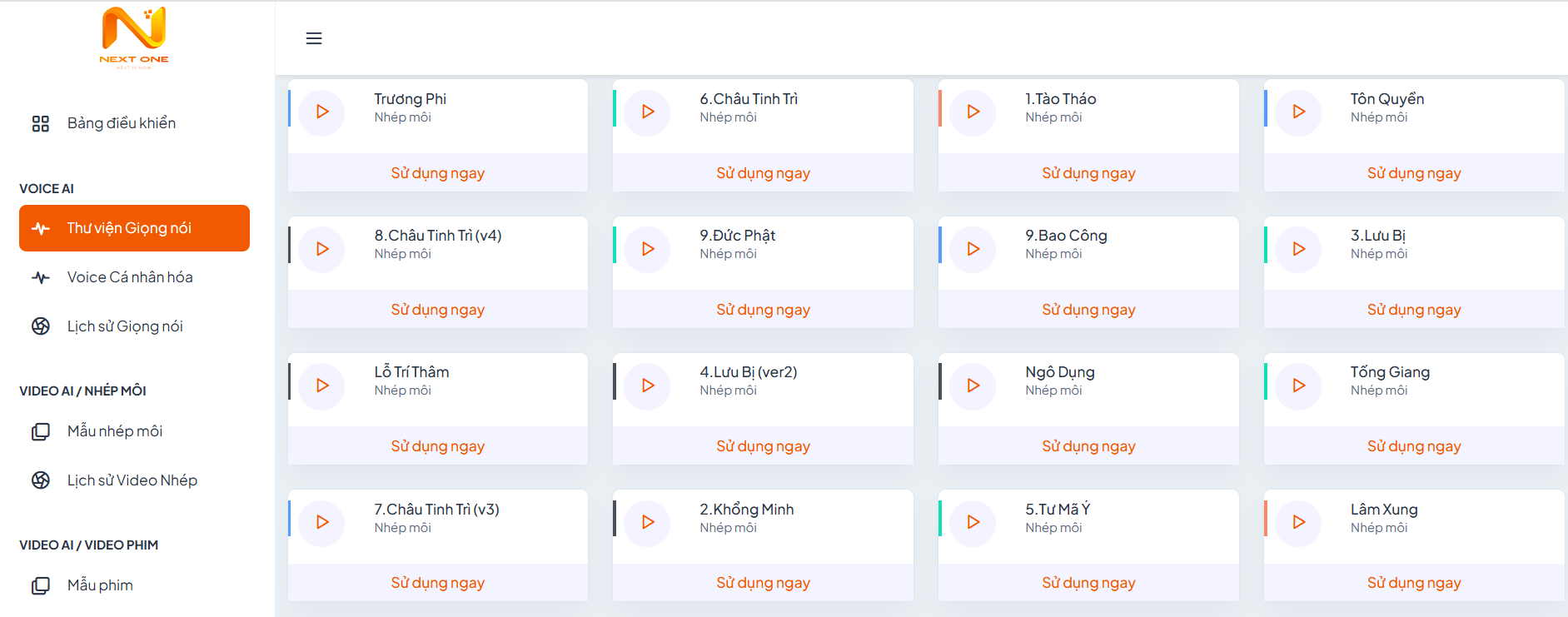Image resolution: width=1568 pixels, height=617 pixels.
Task: Play the 6.Châu Tinh Trì preview
Action: click(647, 112)
